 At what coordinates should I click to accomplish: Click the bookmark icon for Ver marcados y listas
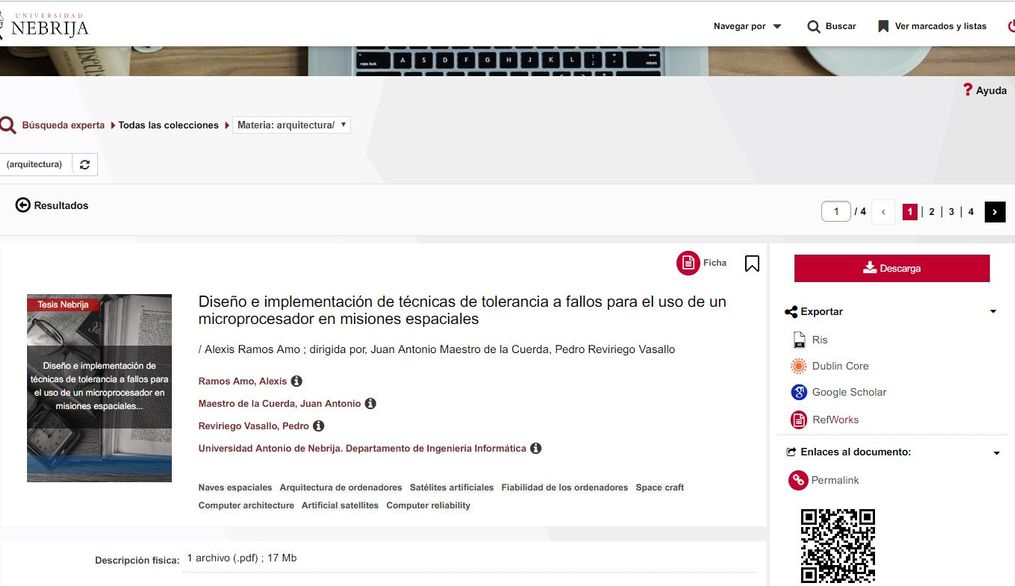pos(883,26)
